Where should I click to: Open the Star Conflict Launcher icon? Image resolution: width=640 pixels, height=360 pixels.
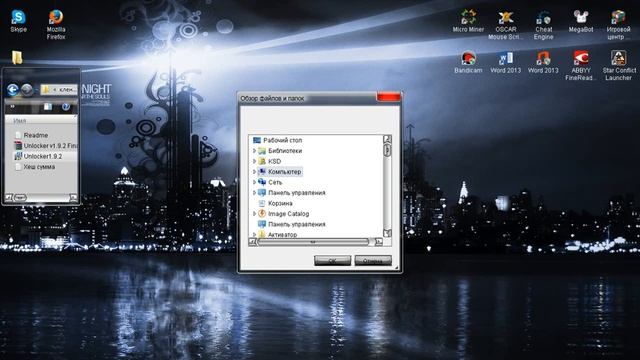pyautogui.click(x=618, y=66)
